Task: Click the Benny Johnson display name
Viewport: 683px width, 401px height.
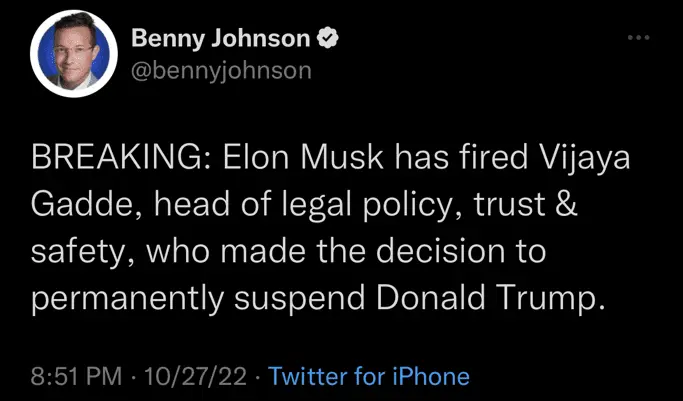Action: [220, 39]
